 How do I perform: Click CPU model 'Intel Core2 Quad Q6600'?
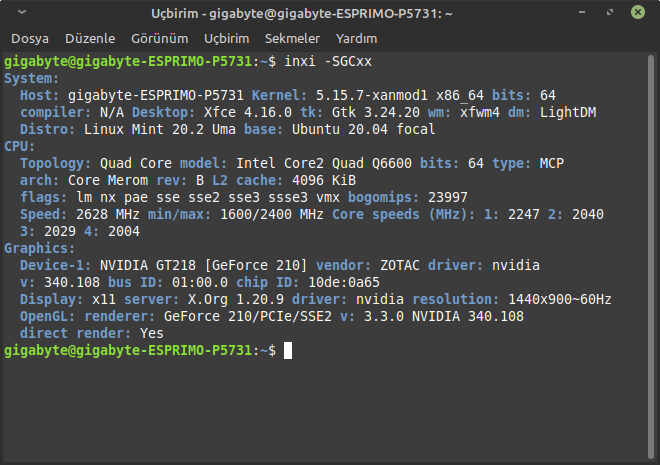[x=324, y=163]
